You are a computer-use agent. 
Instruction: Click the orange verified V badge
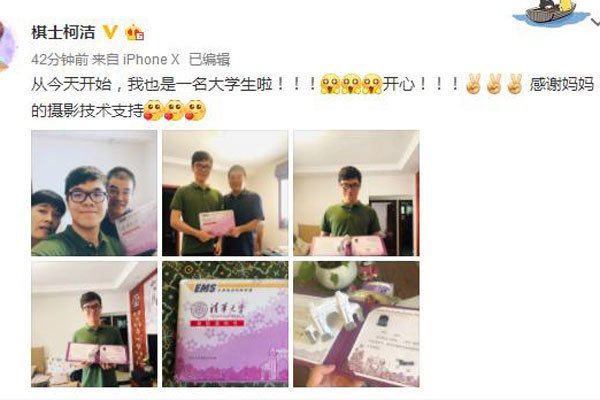[111, 32]
